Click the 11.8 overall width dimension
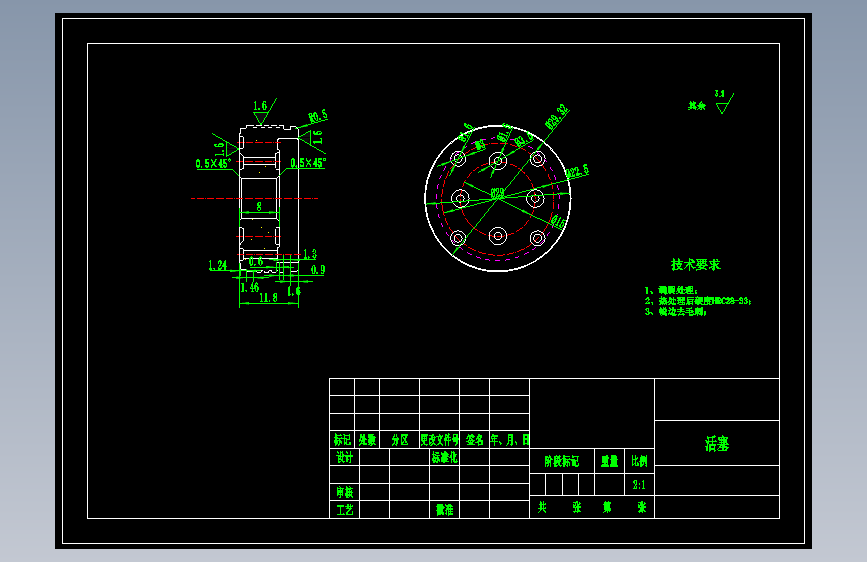Screen dimensions: 867x562 click(268, 298)
